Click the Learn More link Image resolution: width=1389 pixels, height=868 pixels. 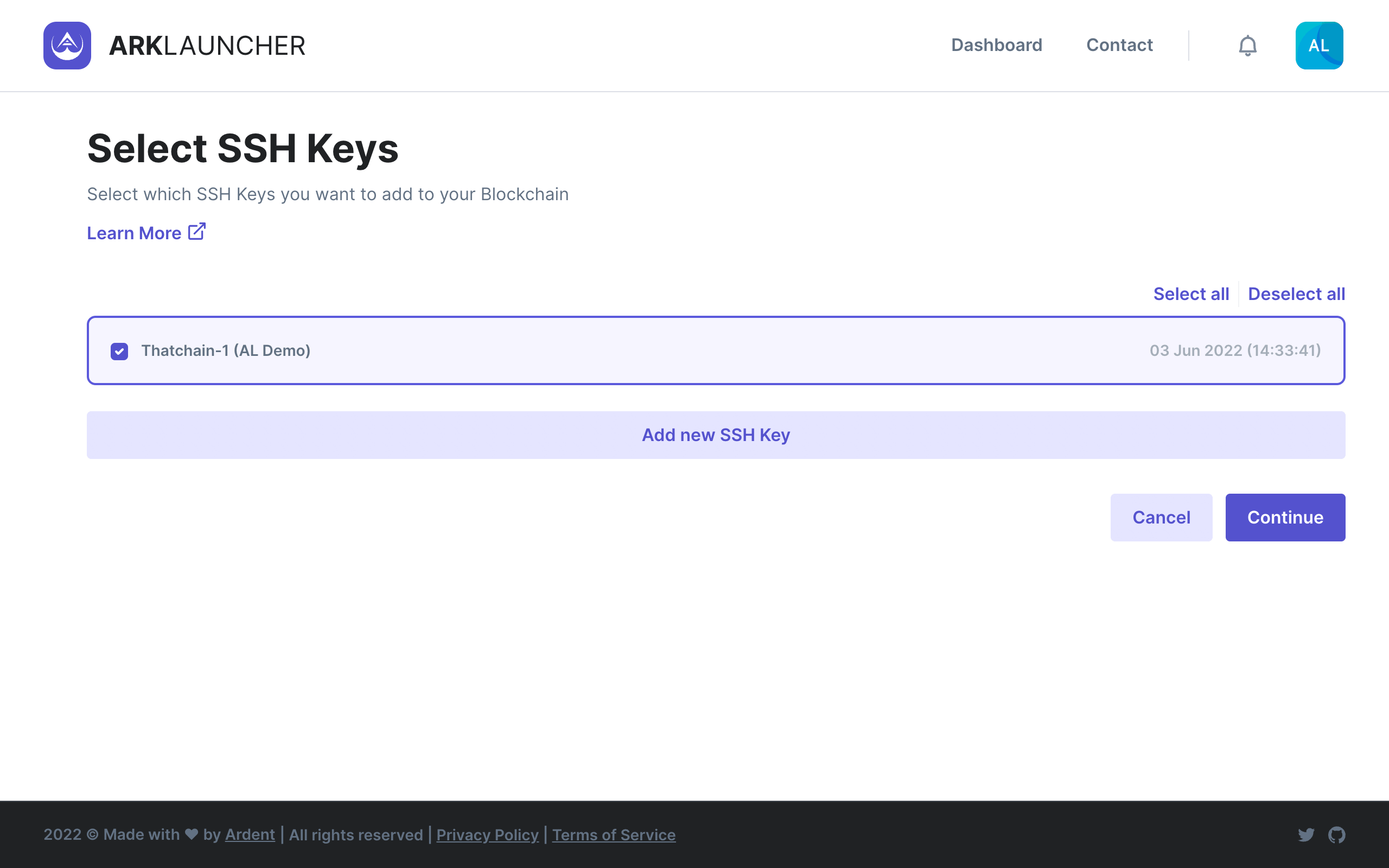(x=133, y=233)
